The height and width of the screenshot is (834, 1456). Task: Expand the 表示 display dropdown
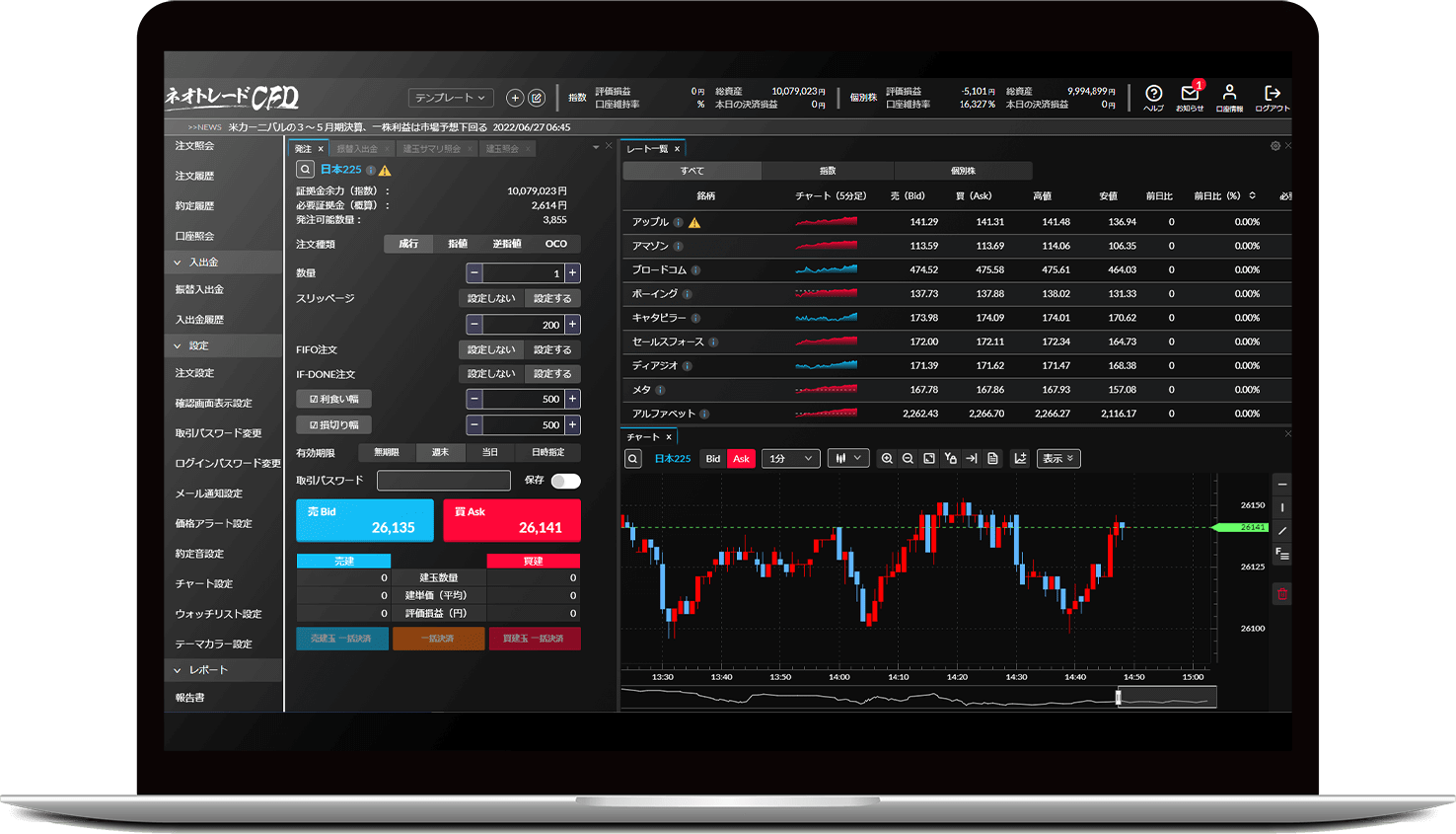pyautogui.click(x=1058, y=459)
